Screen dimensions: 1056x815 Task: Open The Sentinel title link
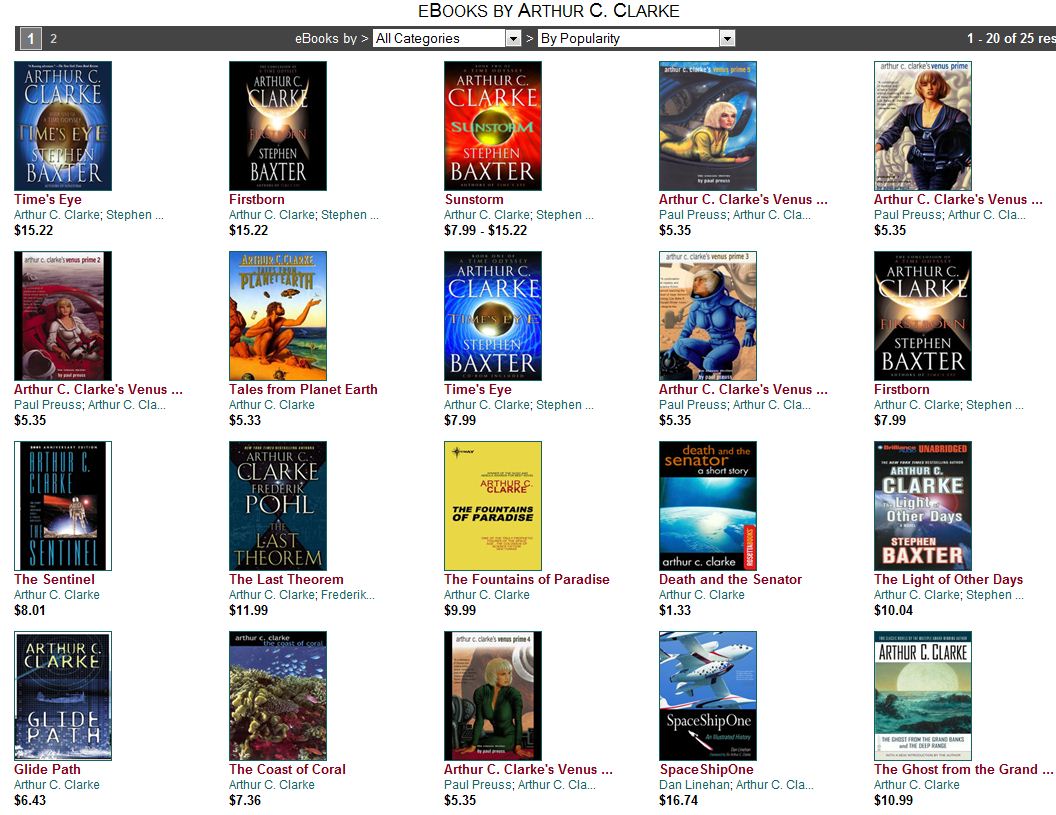(x=55, y=579)
